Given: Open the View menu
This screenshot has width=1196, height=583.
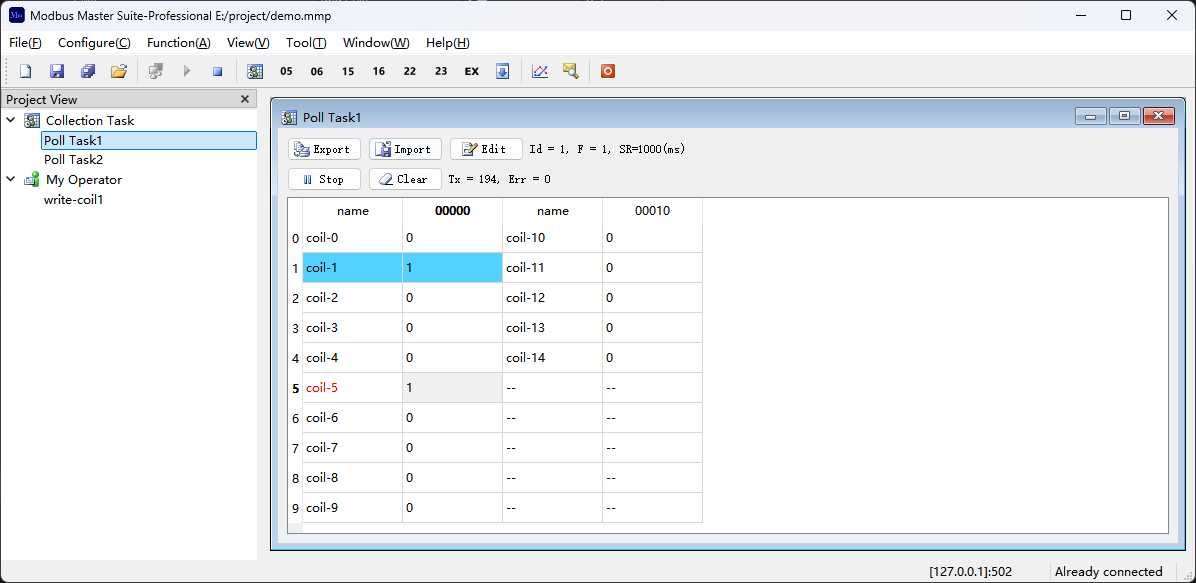Looking at the screenshot, I should pos(248,43).
